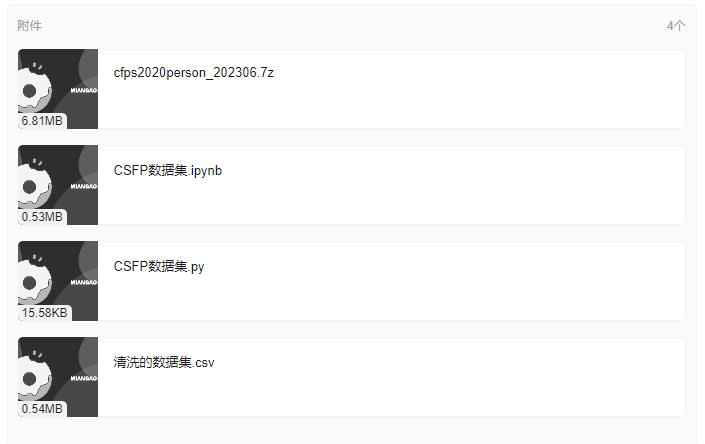Click the 0.53MB size badge
The height and width of the screenshot is (444, 705).
point(42,217)
